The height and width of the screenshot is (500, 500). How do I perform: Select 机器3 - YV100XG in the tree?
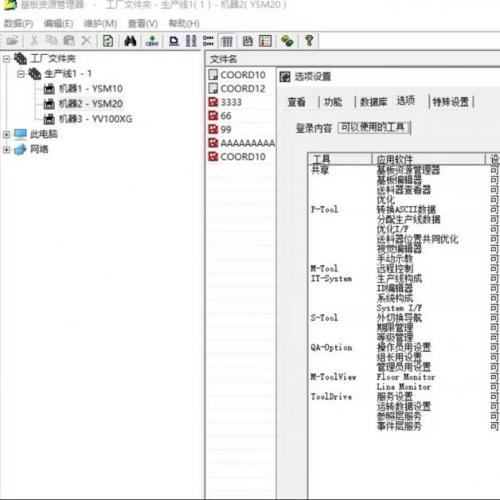tap(95, 119)
